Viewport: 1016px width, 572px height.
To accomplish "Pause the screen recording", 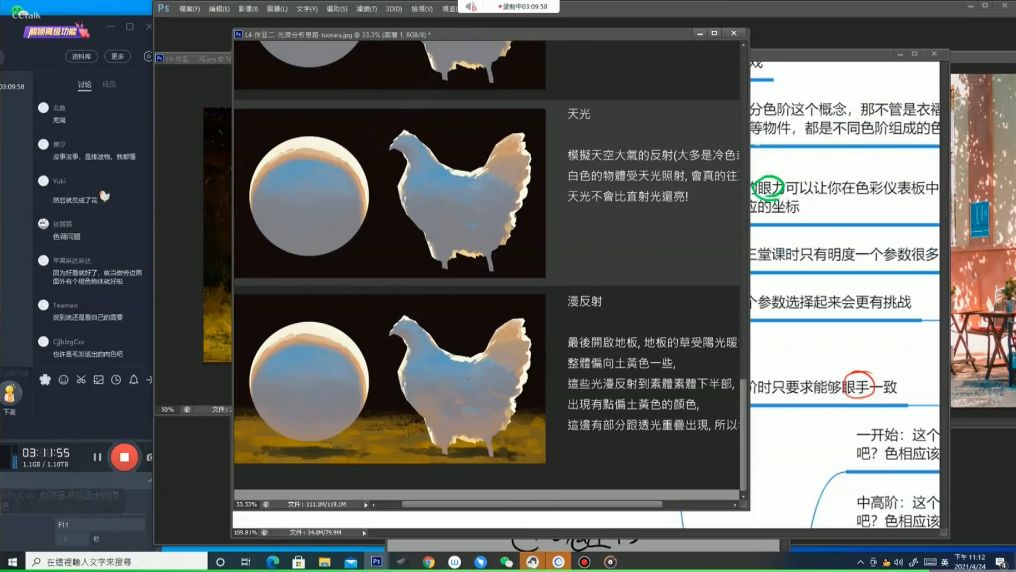I will click(97, 457).
